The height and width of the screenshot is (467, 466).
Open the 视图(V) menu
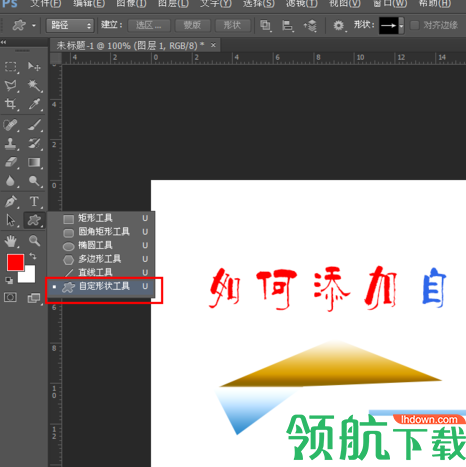pos(345,3)
